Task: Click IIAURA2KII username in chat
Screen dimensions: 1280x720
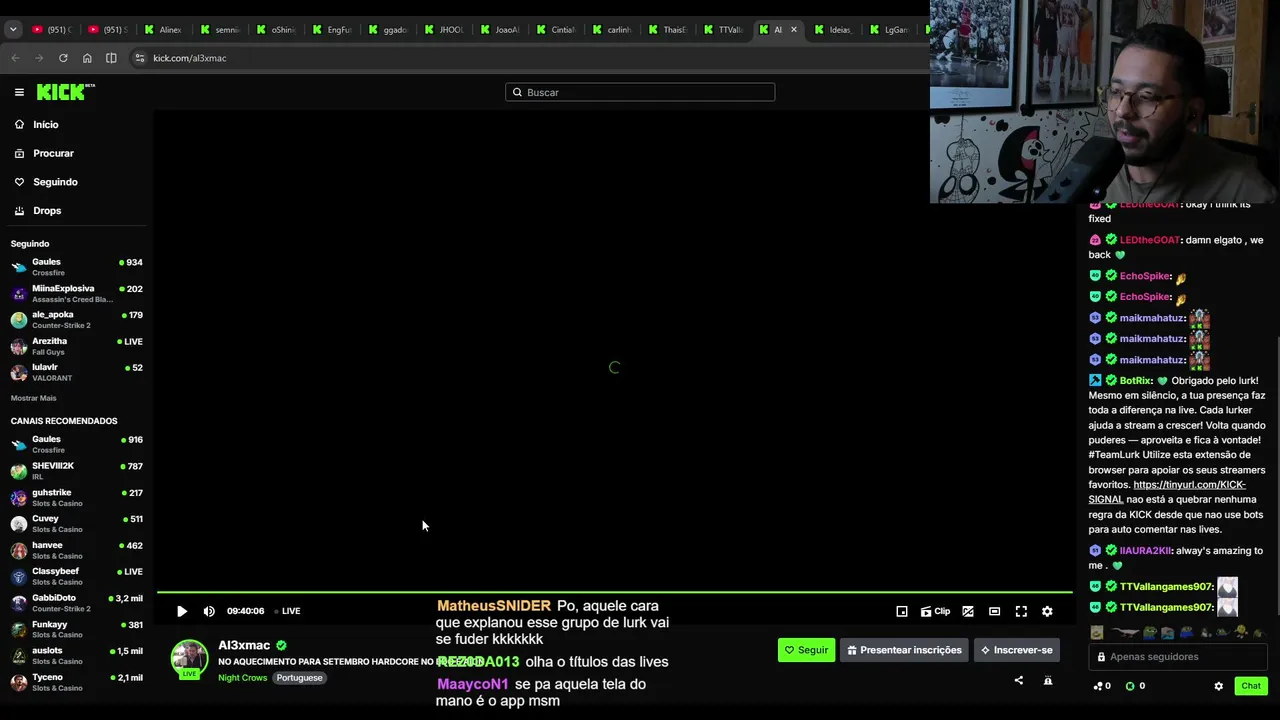Action: click(x=1146, y=551)
